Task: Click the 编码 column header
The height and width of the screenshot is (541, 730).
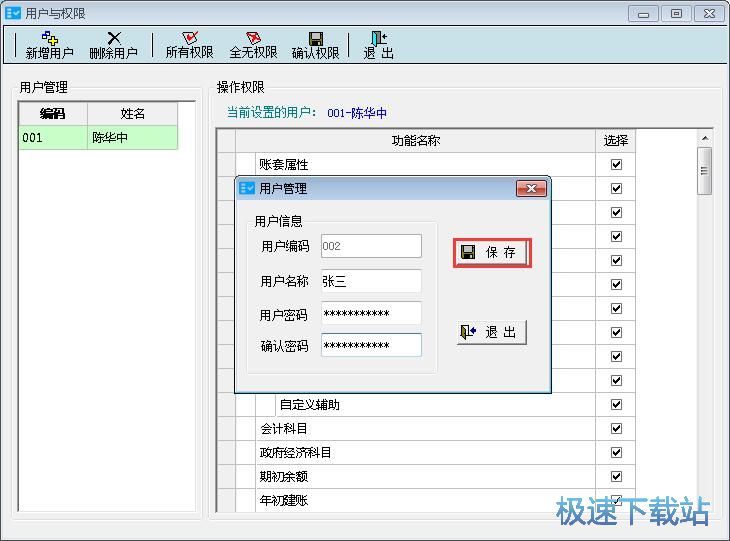Action: [53, 114]
